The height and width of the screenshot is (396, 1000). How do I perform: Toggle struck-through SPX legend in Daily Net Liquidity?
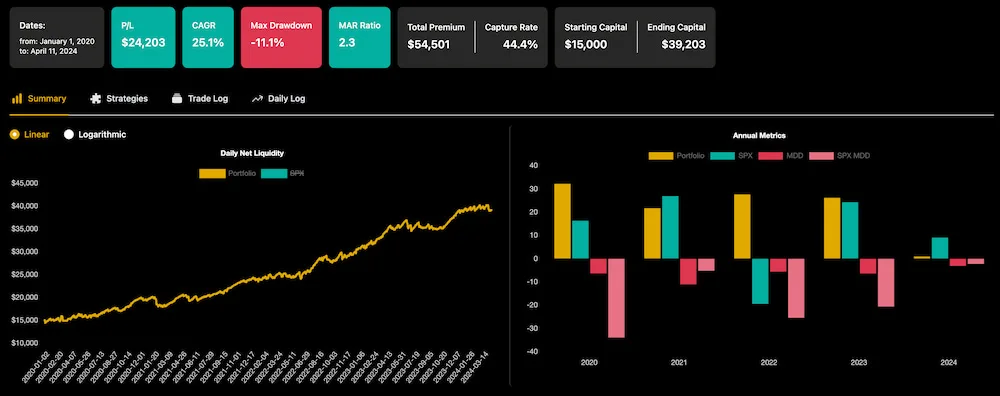283,173
